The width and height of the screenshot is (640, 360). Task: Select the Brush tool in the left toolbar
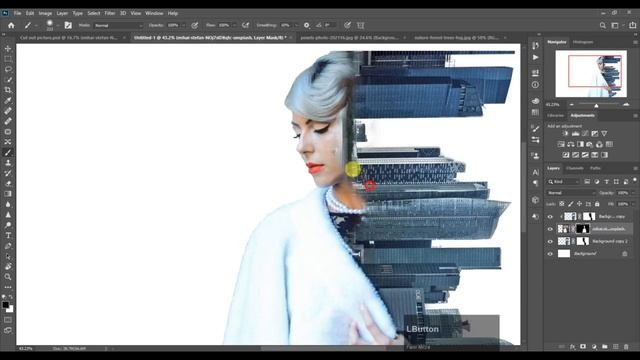tap(8, 153)
